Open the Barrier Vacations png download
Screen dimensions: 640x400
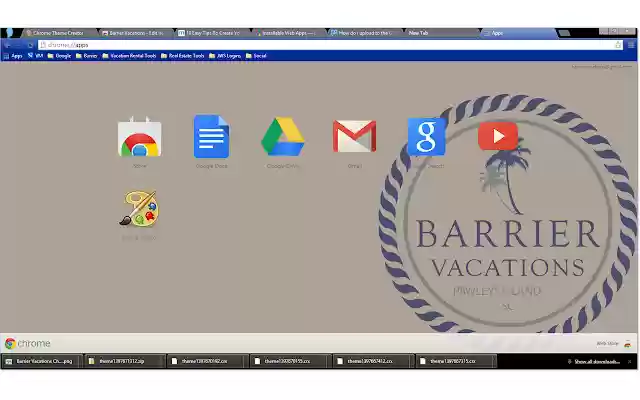click(41, 361)
